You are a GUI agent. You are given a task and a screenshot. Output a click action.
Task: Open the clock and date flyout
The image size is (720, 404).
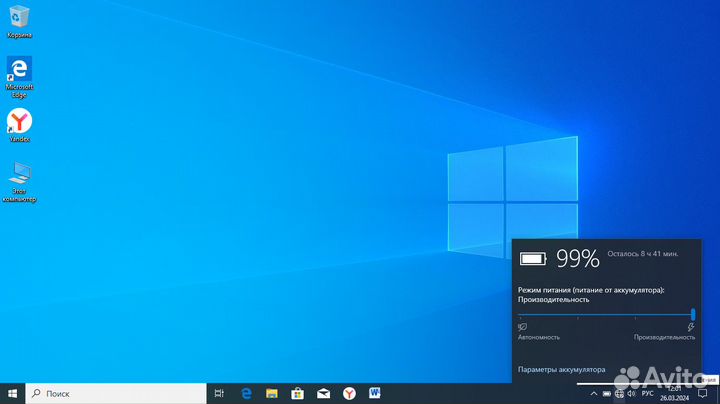(x=675, y=394)
